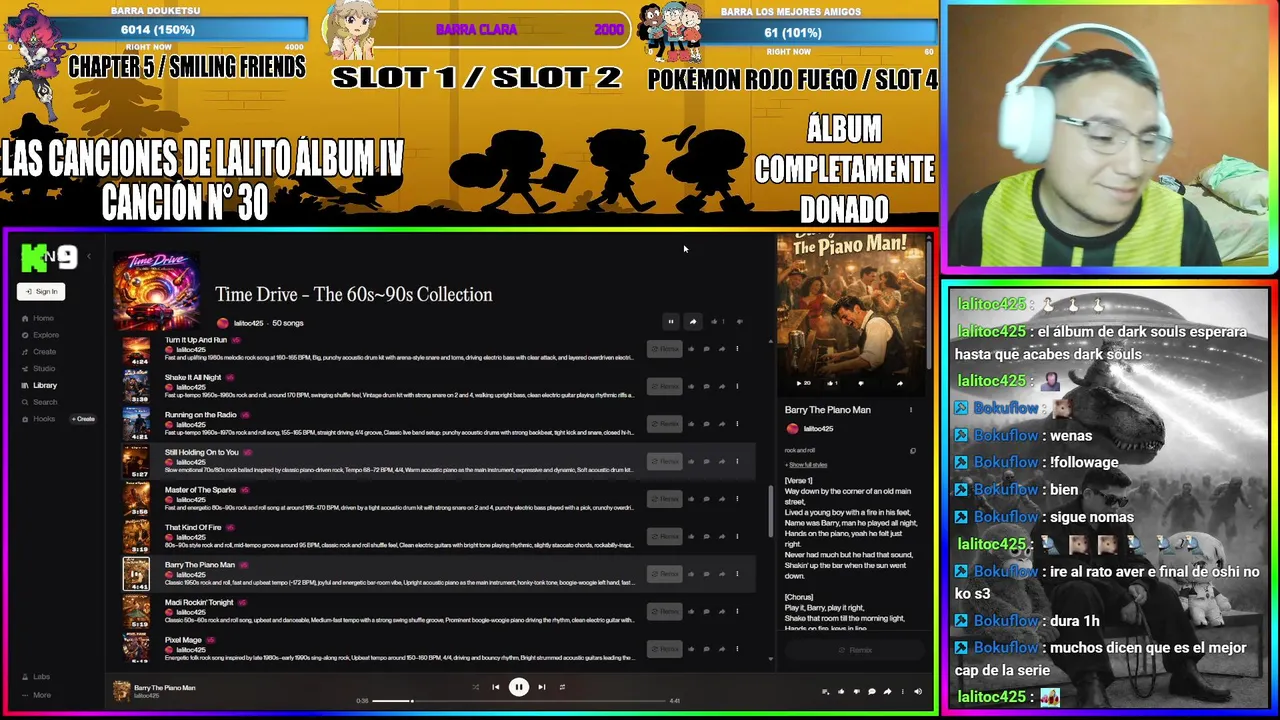Pause the playlist from the album header
The image size is (1280, 720).
pos(671,321)
